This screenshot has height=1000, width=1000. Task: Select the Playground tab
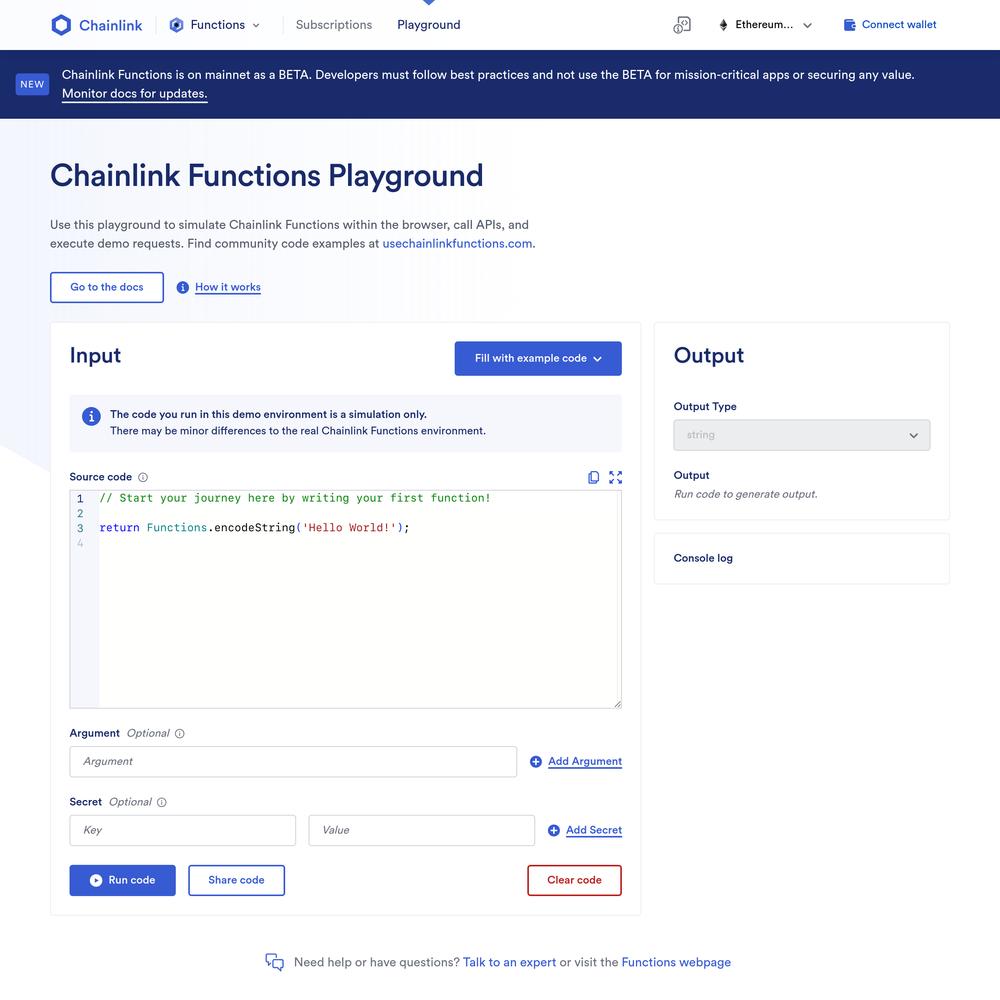coord(429,25)
